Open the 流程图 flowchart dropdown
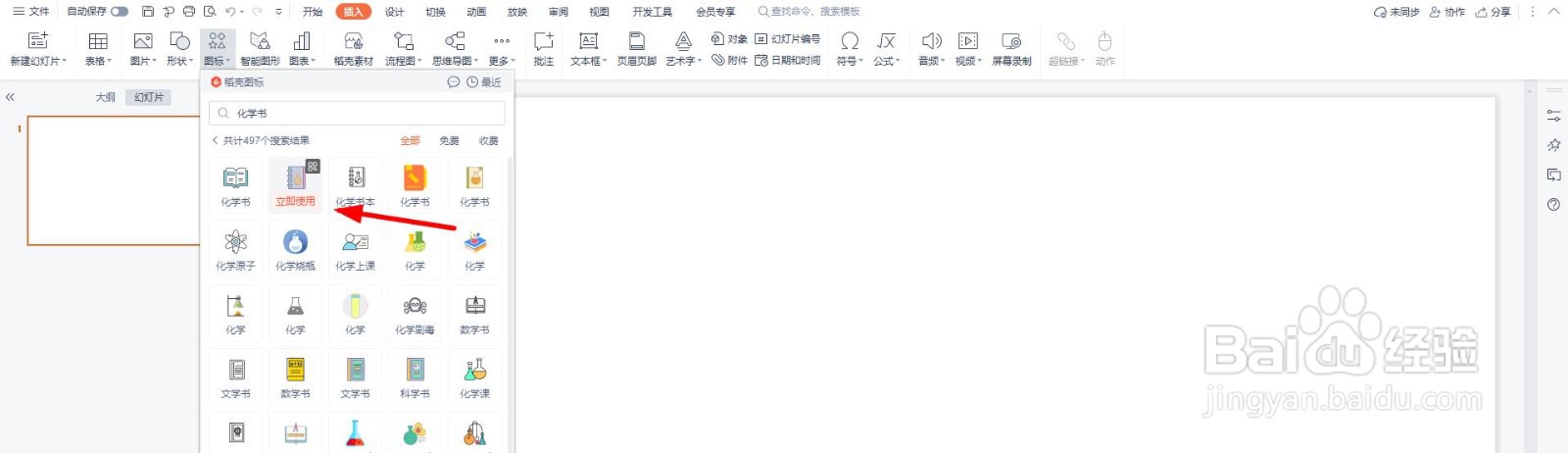1568x453 pixels. [x=403, y=48]
